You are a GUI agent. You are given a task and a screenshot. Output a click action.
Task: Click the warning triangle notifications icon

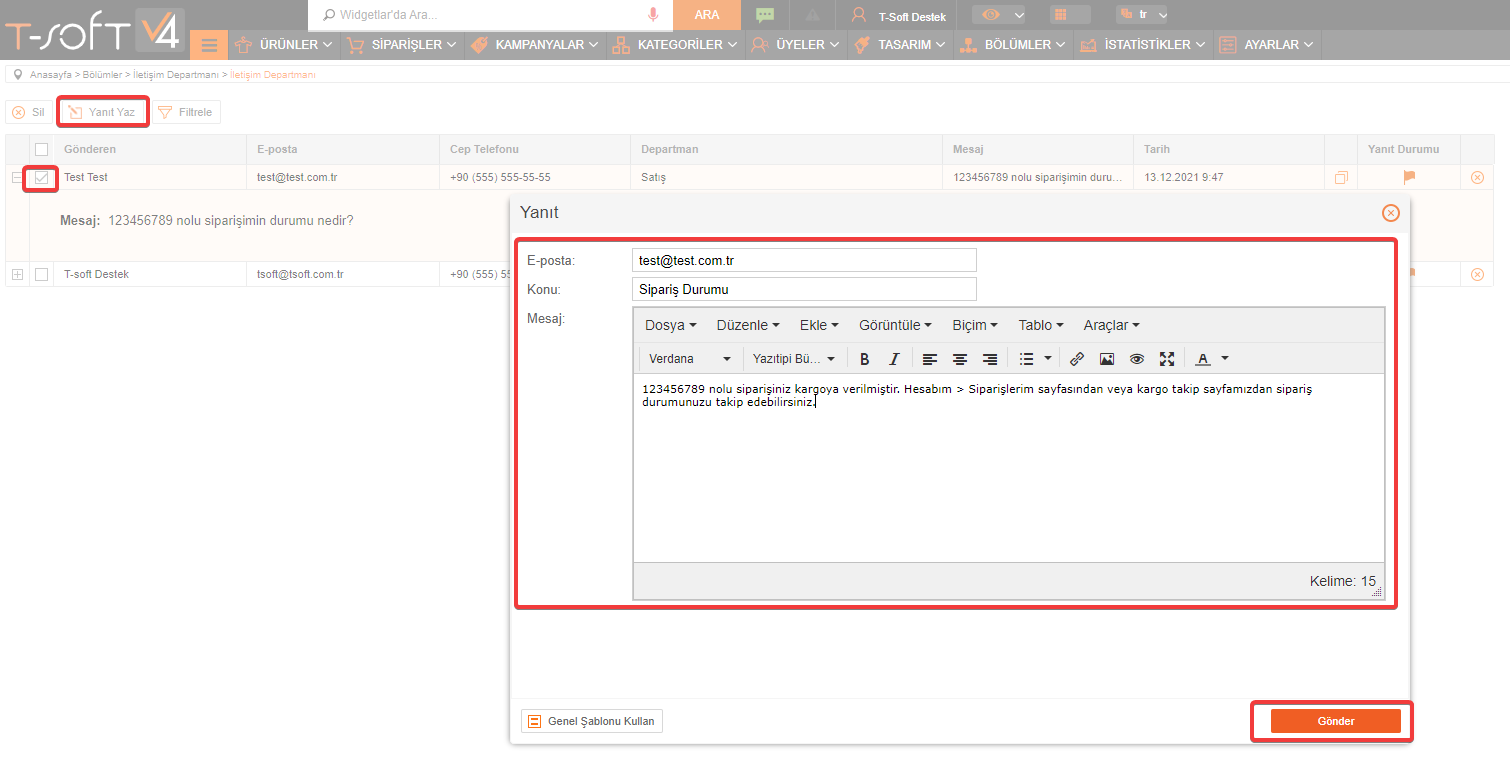point(812,15)
